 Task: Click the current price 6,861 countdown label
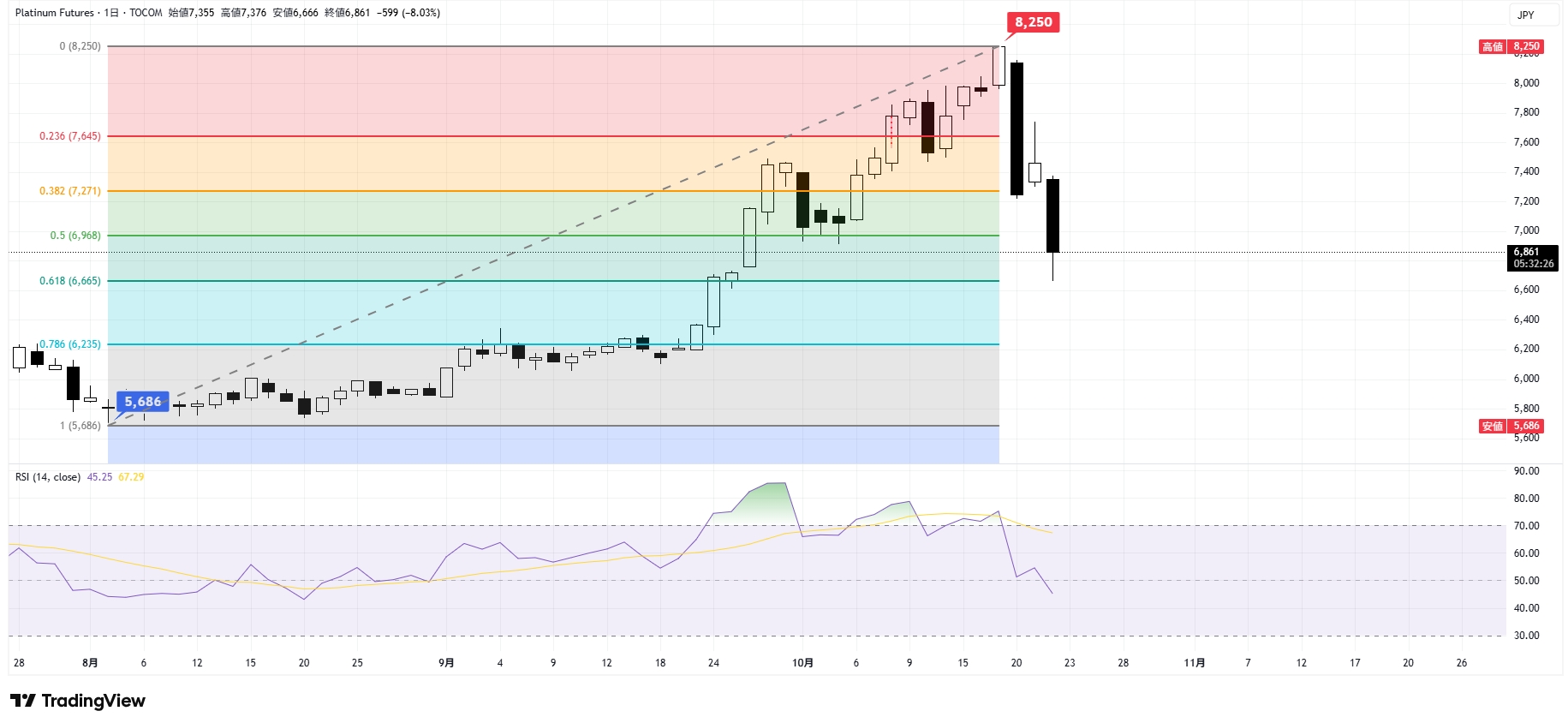coord(1532,258)
